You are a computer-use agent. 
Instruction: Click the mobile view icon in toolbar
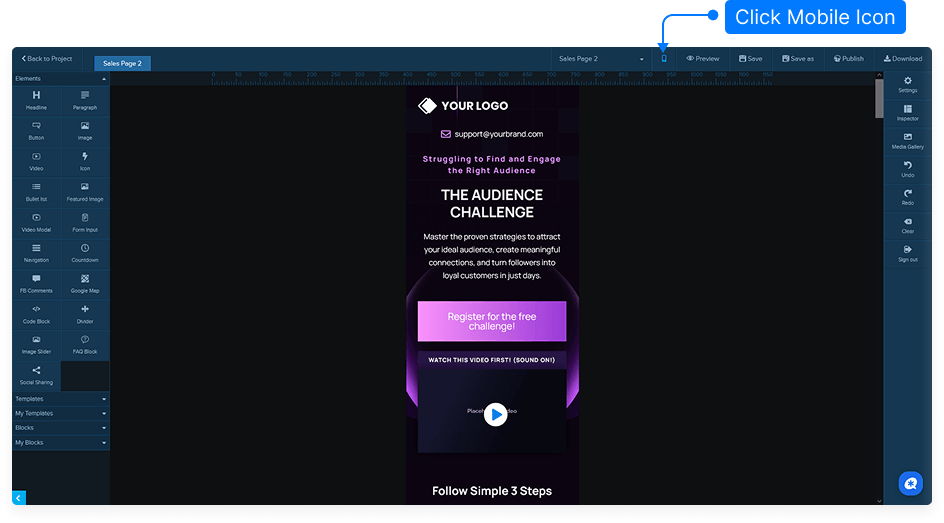click(x=663, y=59)
